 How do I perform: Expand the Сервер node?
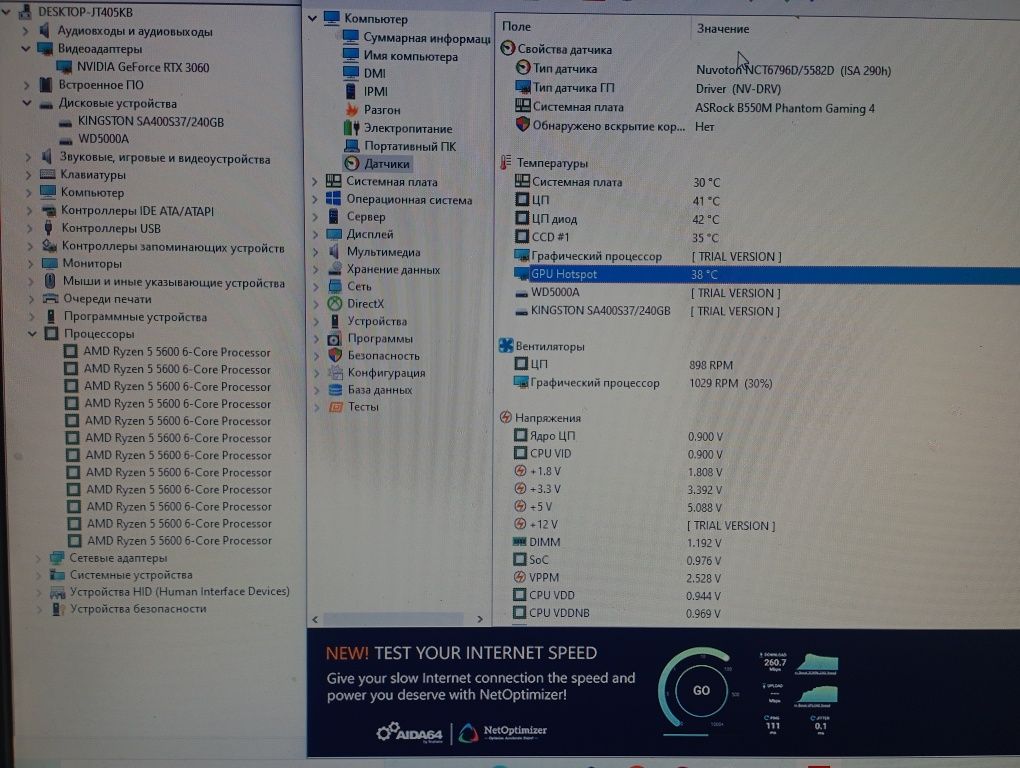coord(315,217)
